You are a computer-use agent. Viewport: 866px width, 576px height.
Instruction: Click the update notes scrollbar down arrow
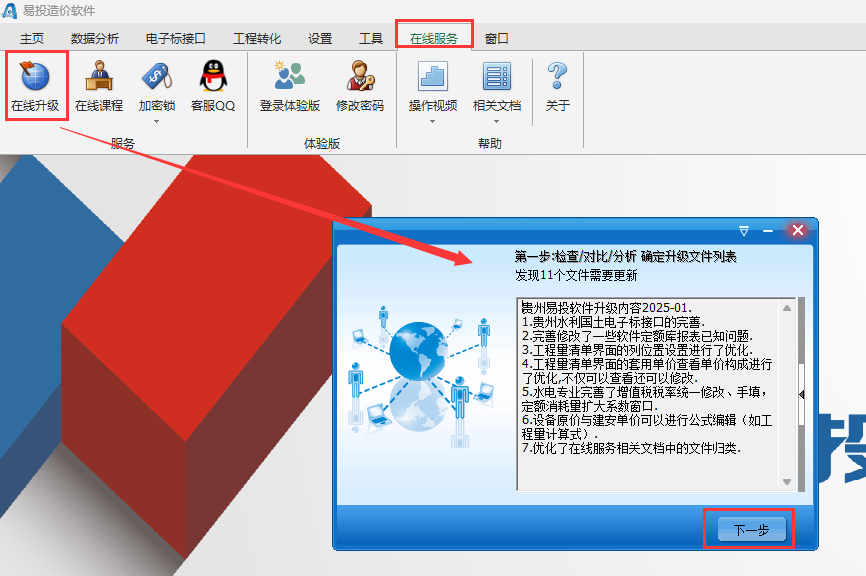point(787,482)
